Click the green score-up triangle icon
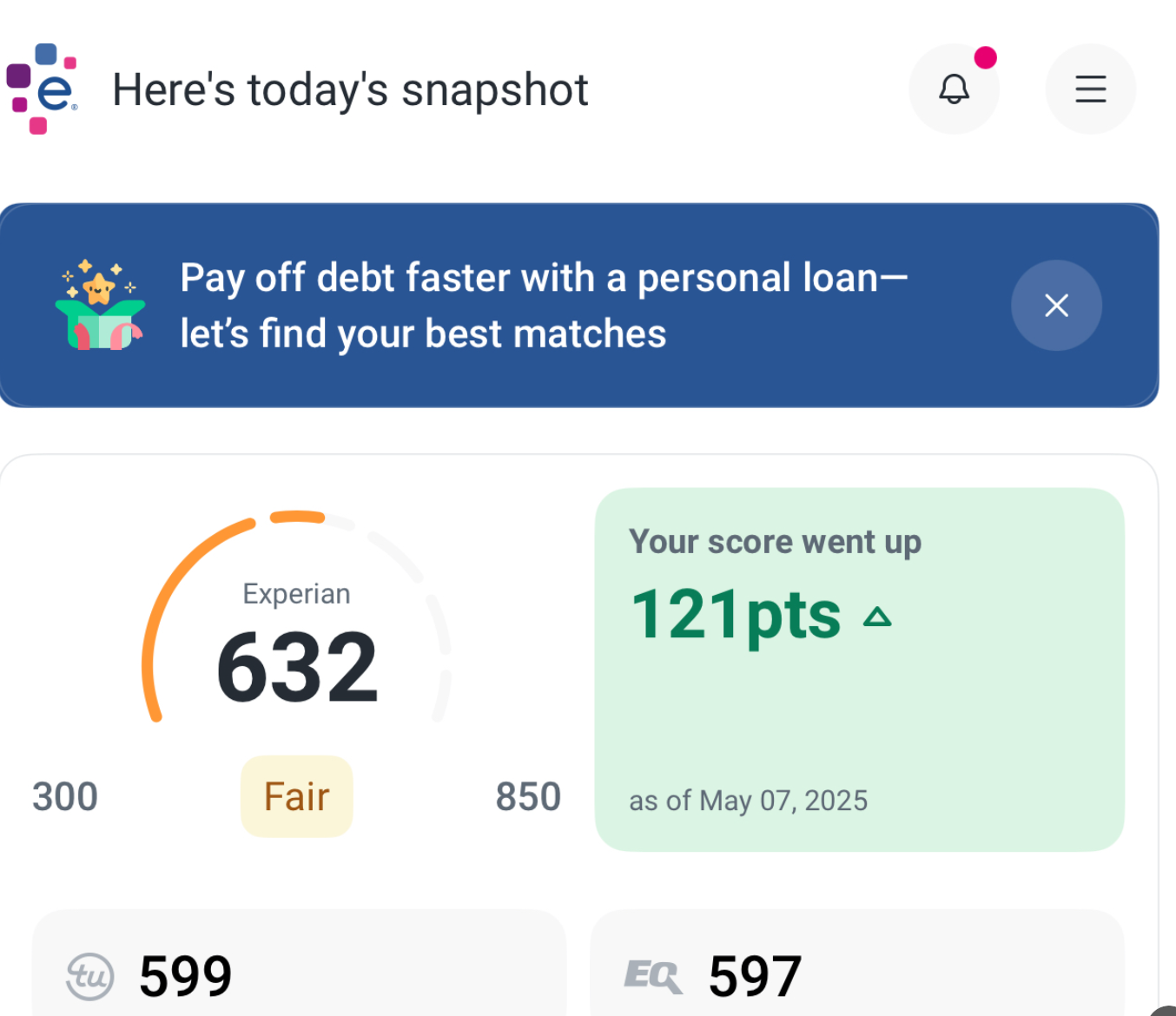Image resolution: width=1176 pixels, height=1016 pixels. tap(877, 617)
